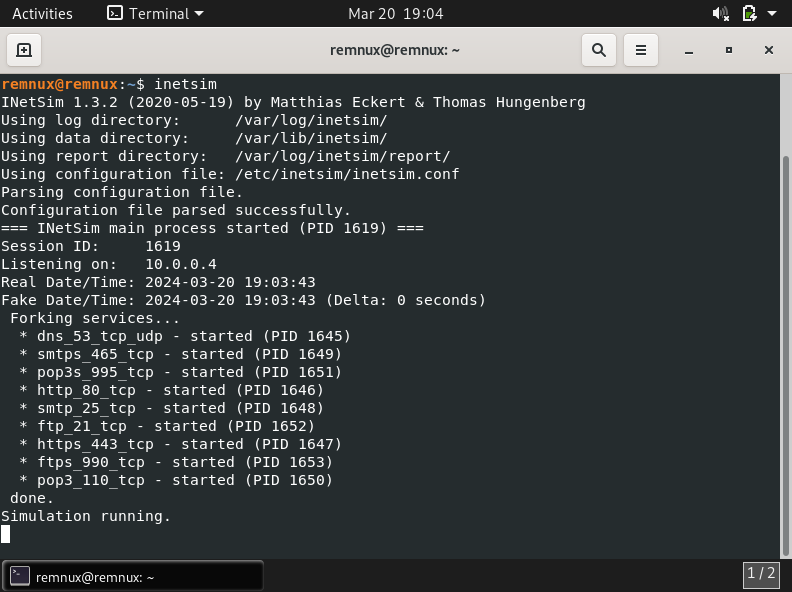
Task: Open the terminal hamburger menu
Action: point(640,50)
